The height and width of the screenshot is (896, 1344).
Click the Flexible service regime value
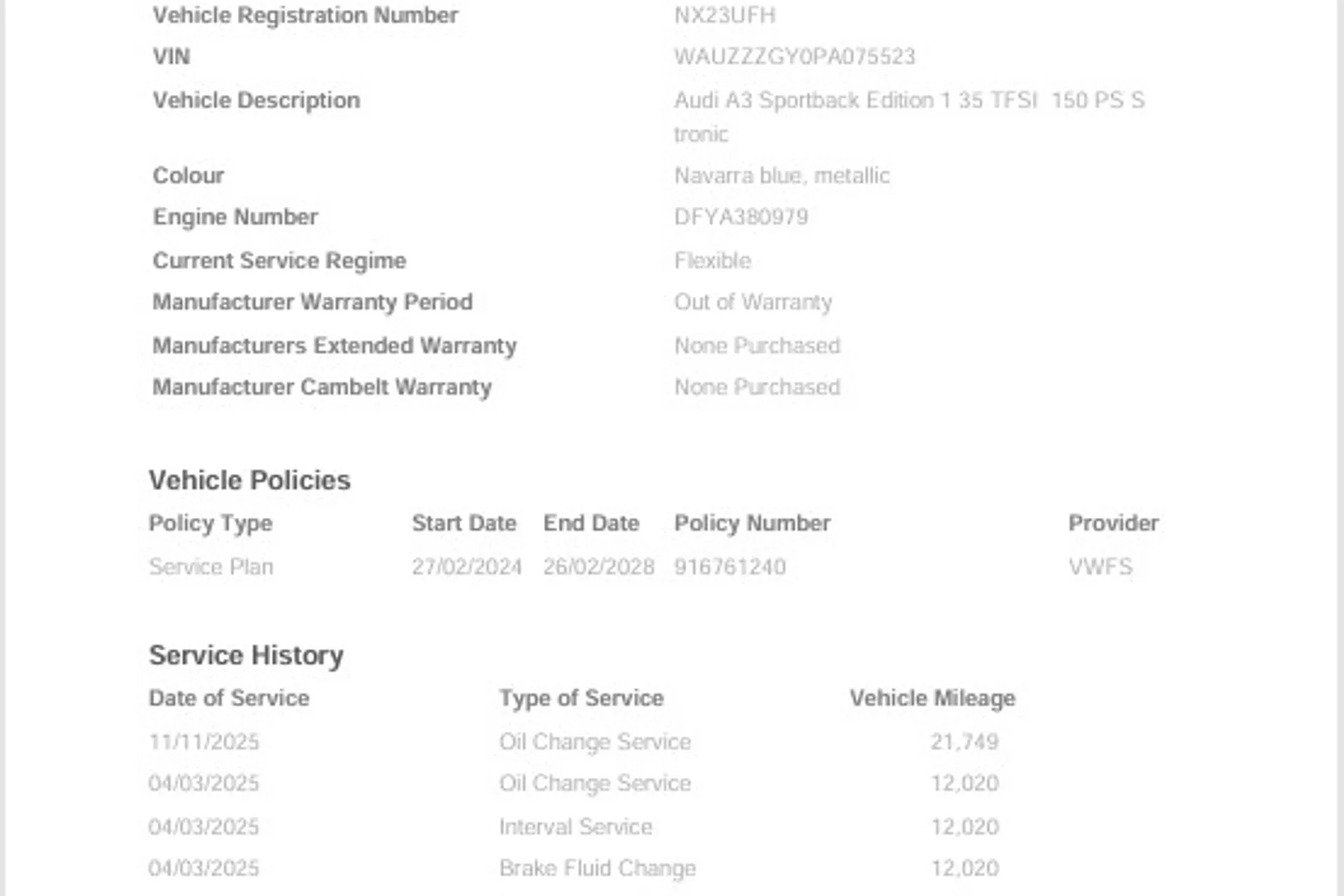click(x=713, y=261)
